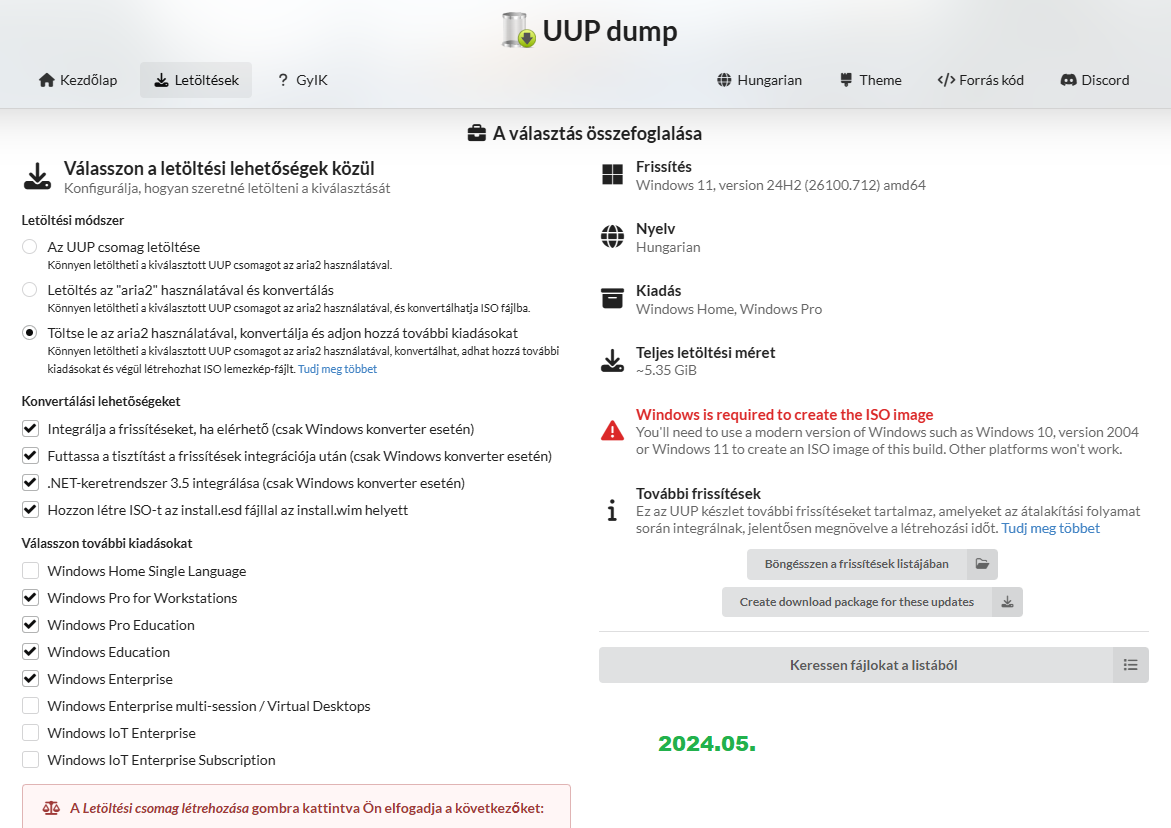Check the Windows IoT Enterprise Subscription checkbox
This screenshot has height=828, width=1171.
click(x=31, y=759)
